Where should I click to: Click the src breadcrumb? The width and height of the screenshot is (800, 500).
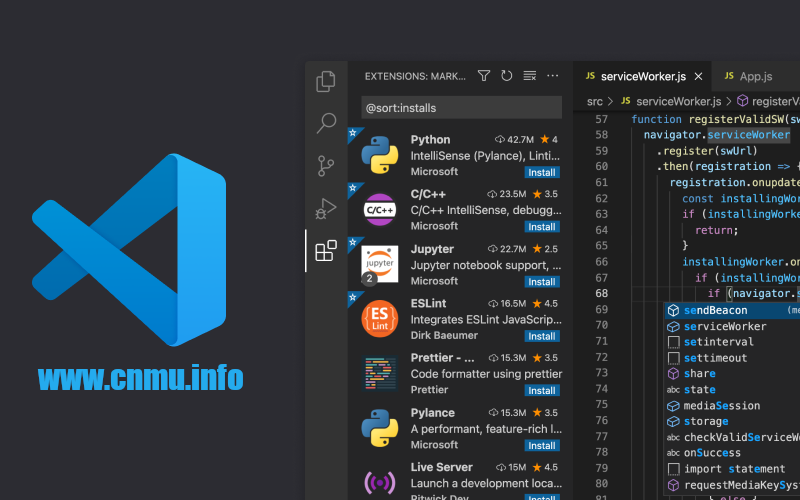594,102
